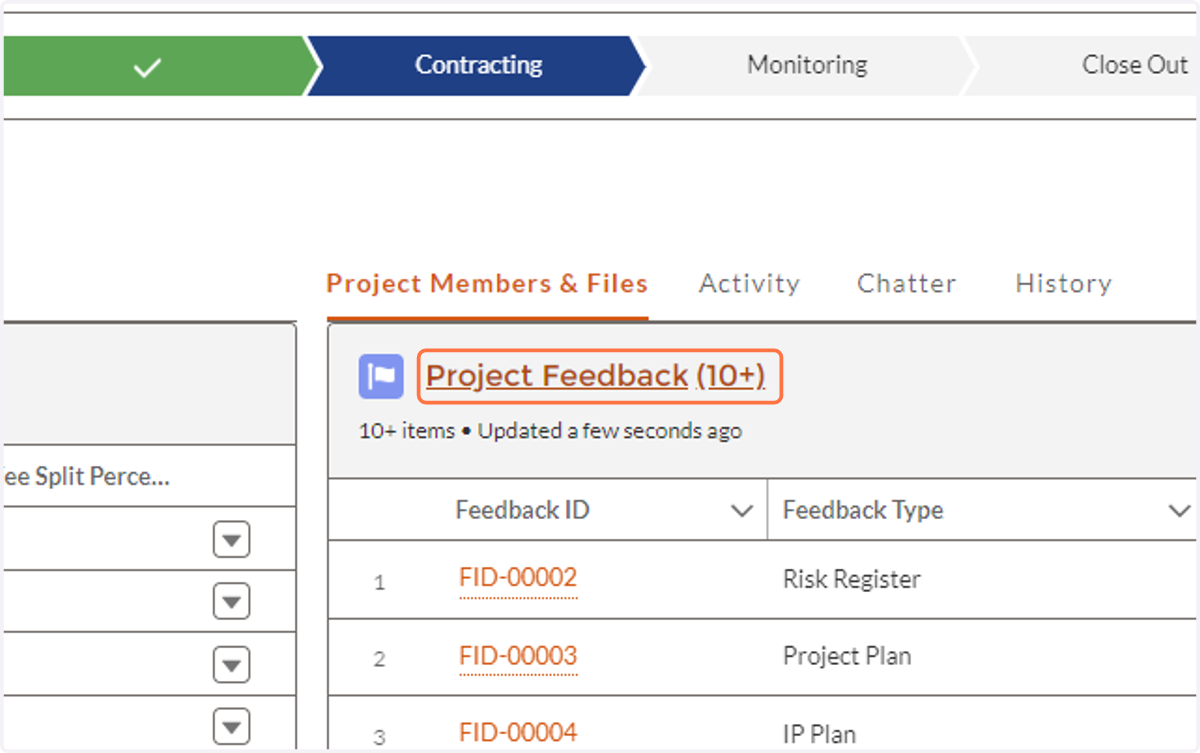Image resolution: width=1200 pixels, height=753 pixels.
Task: Sort by Feedback Type column header
Action: (863, 510)
